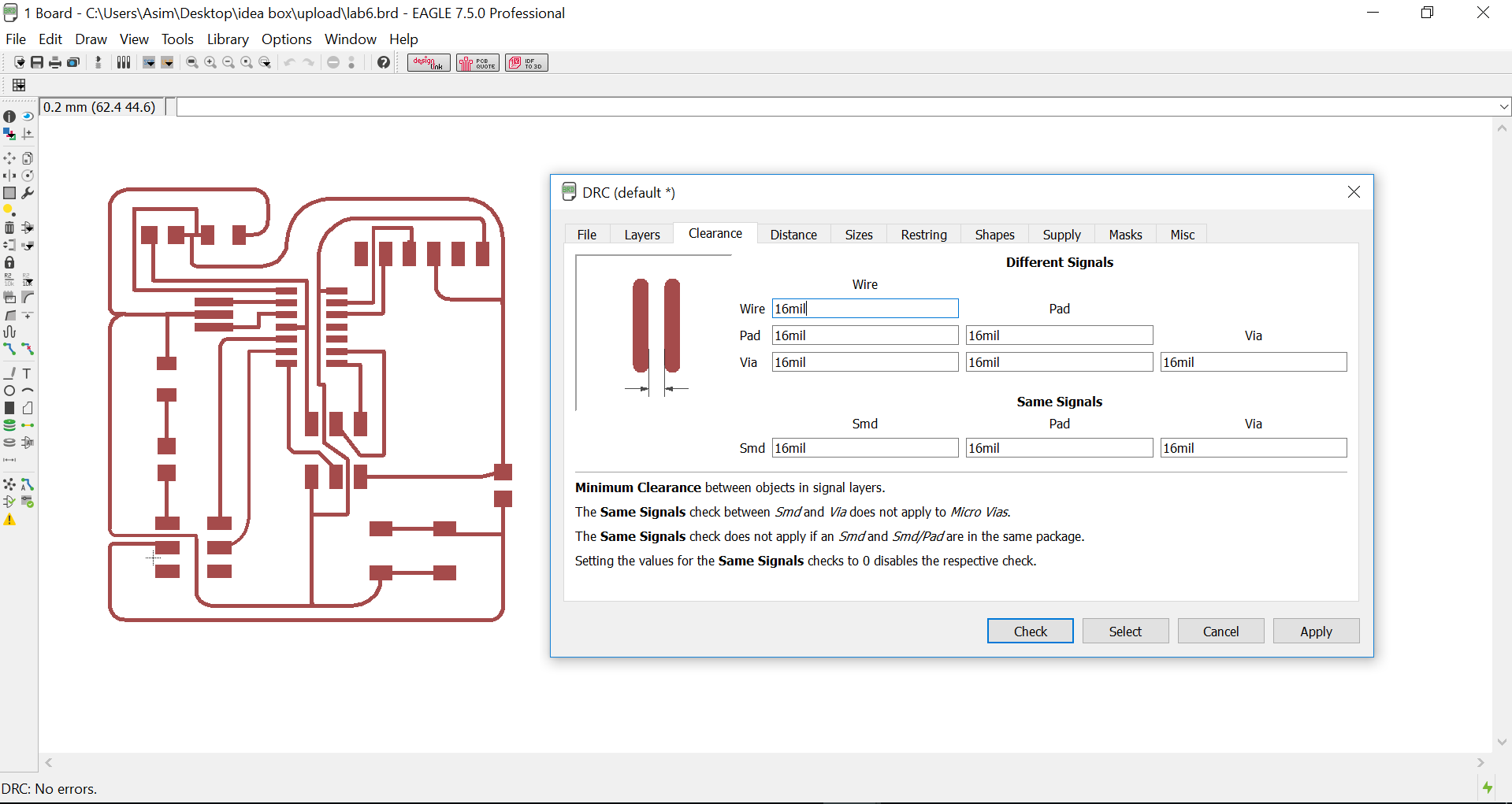Click the vertical scrollbar down arrow
1512x804 pixels.
pyautogui.click(x=1503, y=742)
